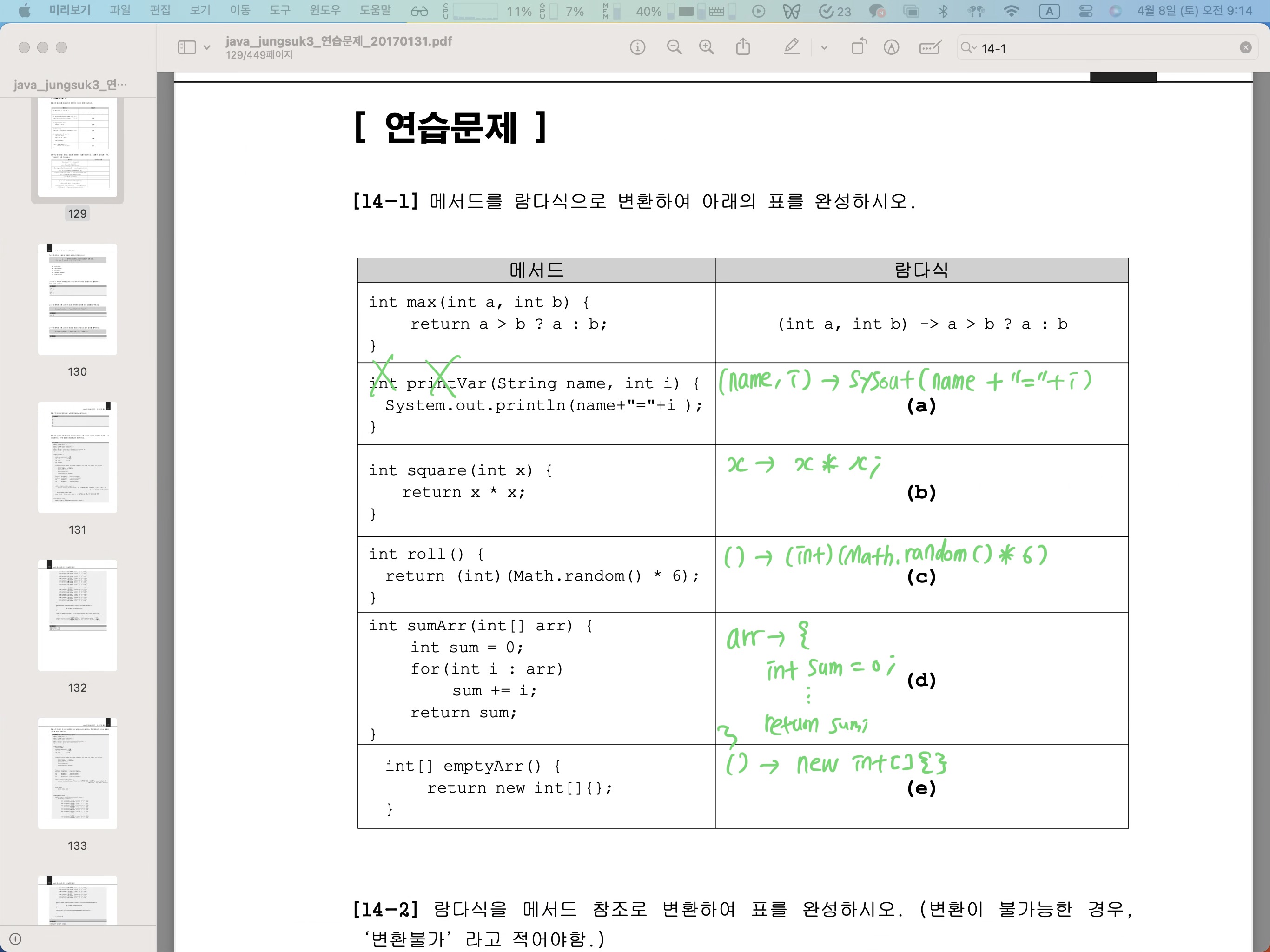Open the 이동 menu
Screen dimensions: 1270x952
click(240, 10)
